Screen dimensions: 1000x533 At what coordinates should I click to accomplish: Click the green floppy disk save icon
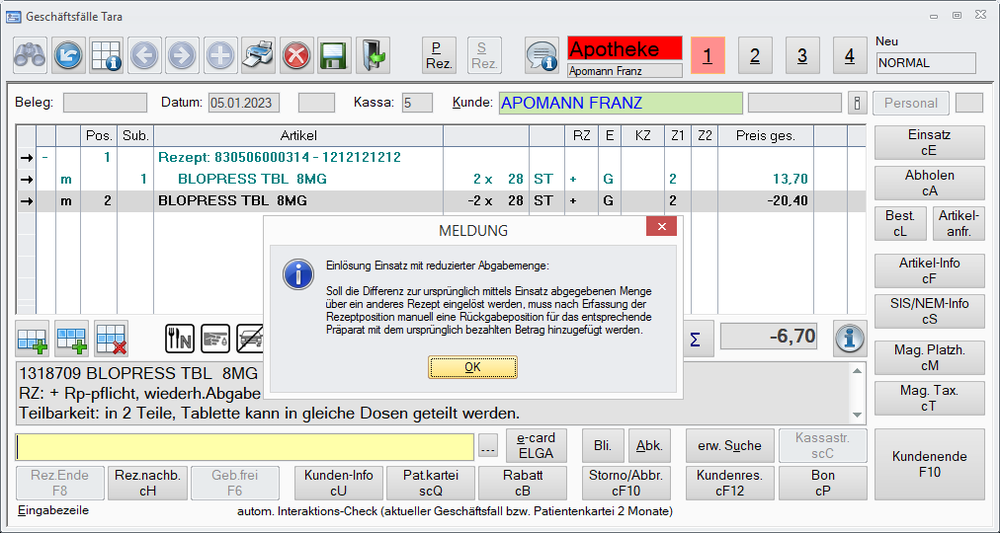coord(333,54)
